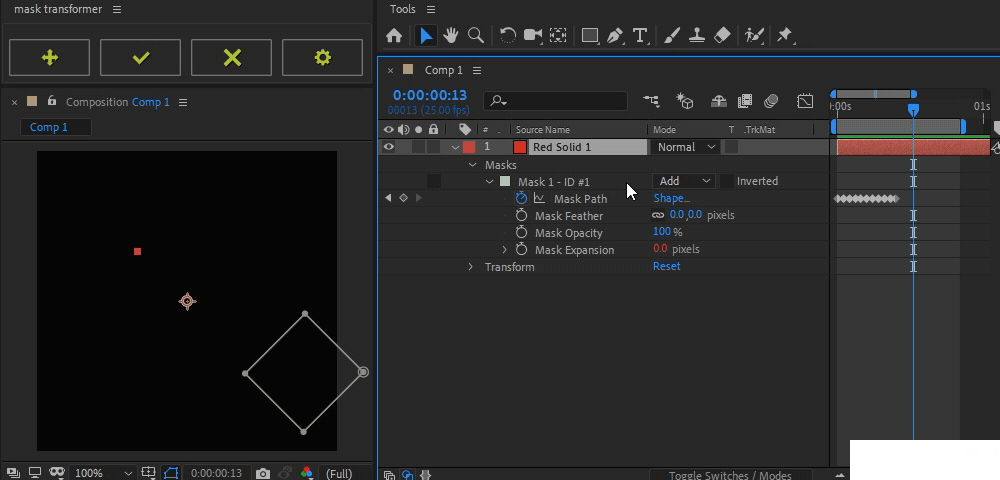Switch to the Comp 1 timeline tab
This screenshot has width=1000, height=480.
tap(444, 70)
